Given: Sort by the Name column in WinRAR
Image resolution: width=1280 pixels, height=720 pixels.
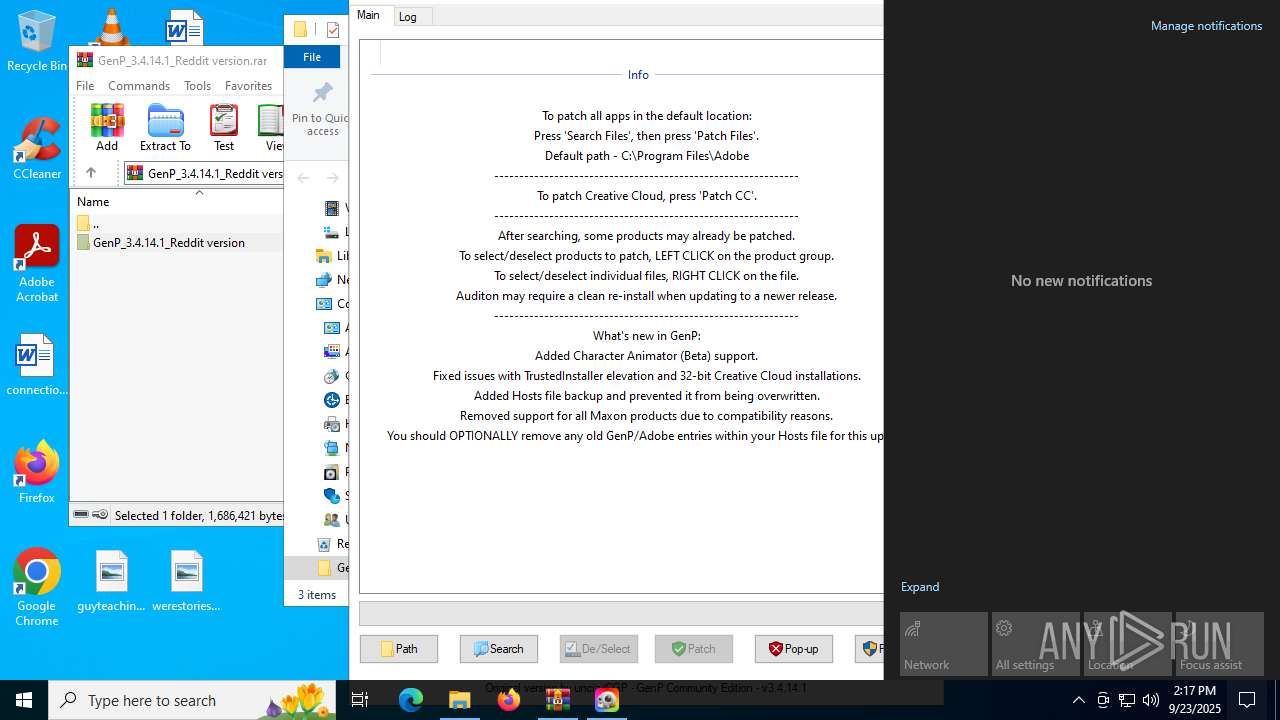Looking at the screenshot, I should click(93, 201).
